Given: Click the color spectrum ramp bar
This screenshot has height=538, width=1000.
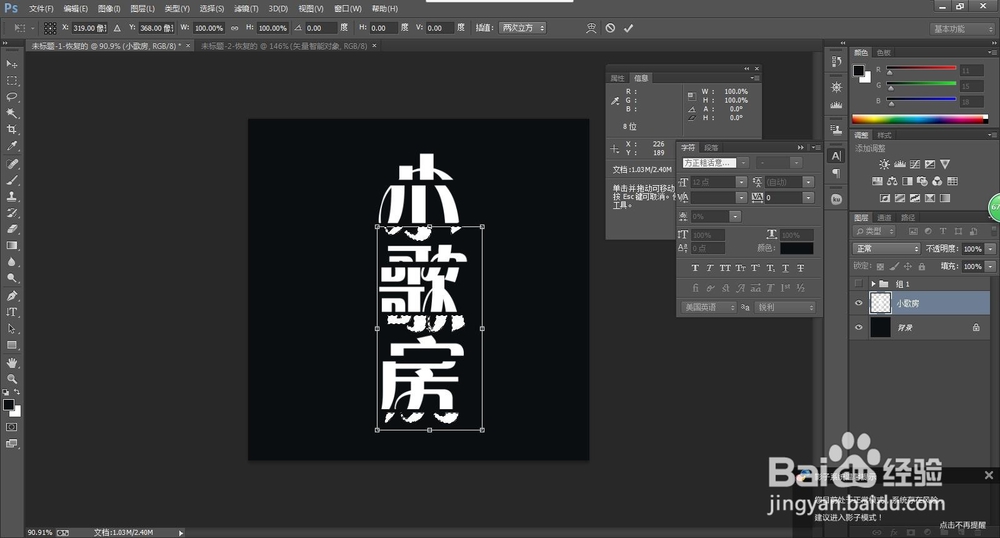Looking at the screenshot, I should click(920, 119).
